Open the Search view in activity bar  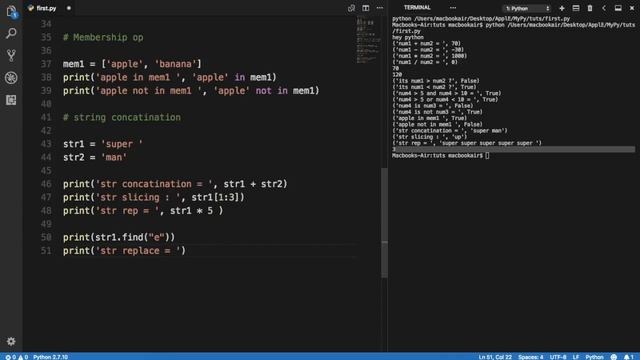point(11,33)
